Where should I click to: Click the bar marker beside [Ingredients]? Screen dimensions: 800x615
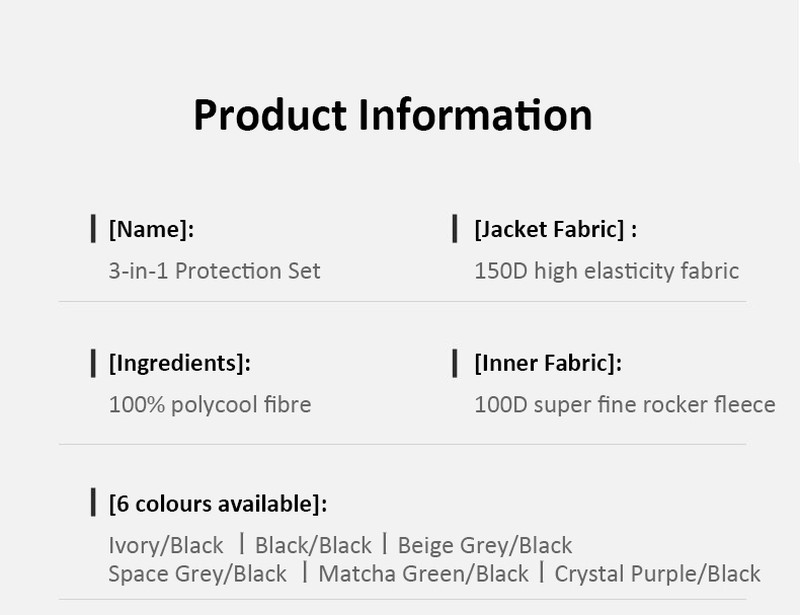pyautogui.click(x=93, y=361)
